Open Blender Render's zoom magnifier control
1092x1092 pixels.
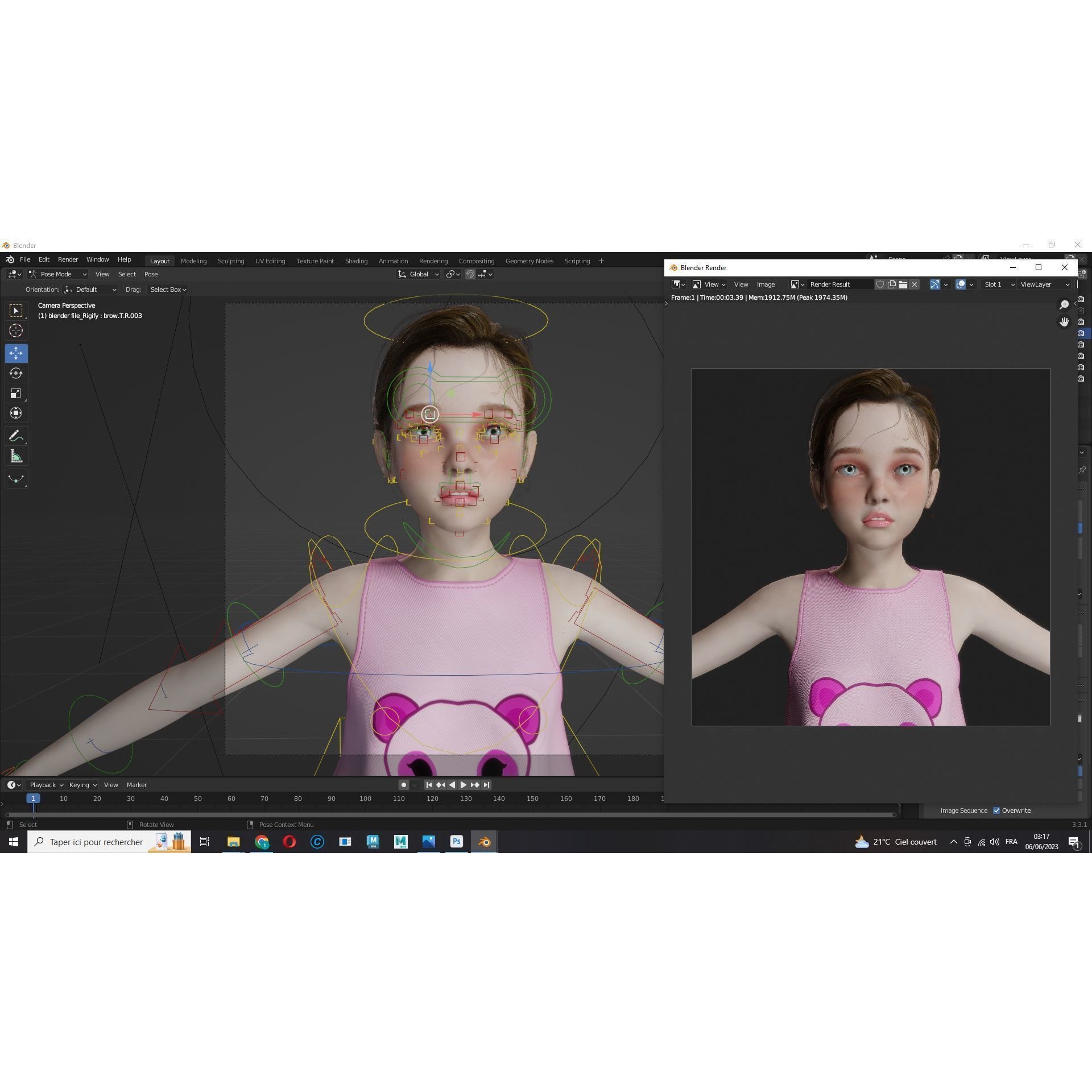1065,305
